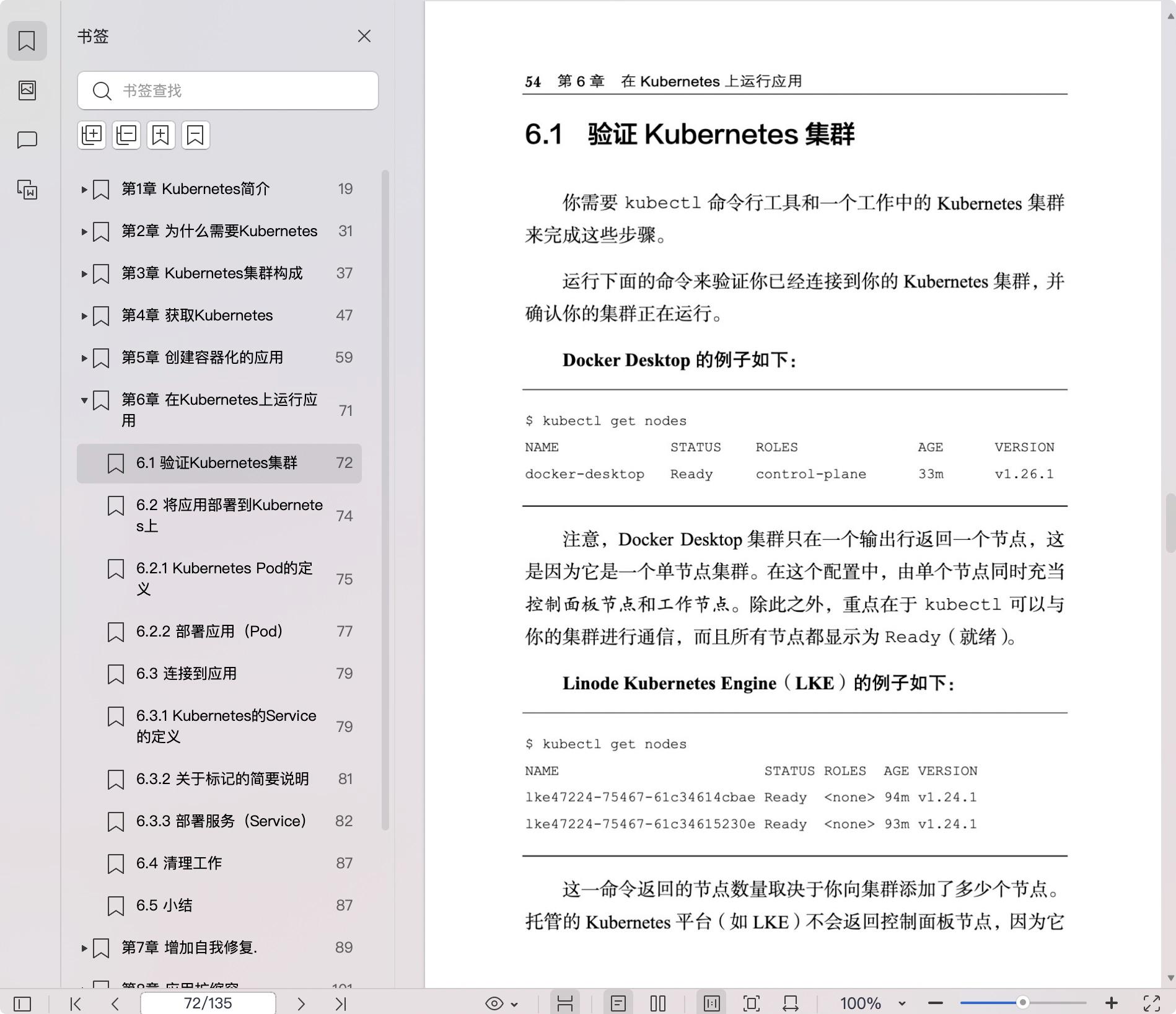Toggle the sidebar visibility icon
This screenshot has height=1014, width=1176.
coord(22,1003)
